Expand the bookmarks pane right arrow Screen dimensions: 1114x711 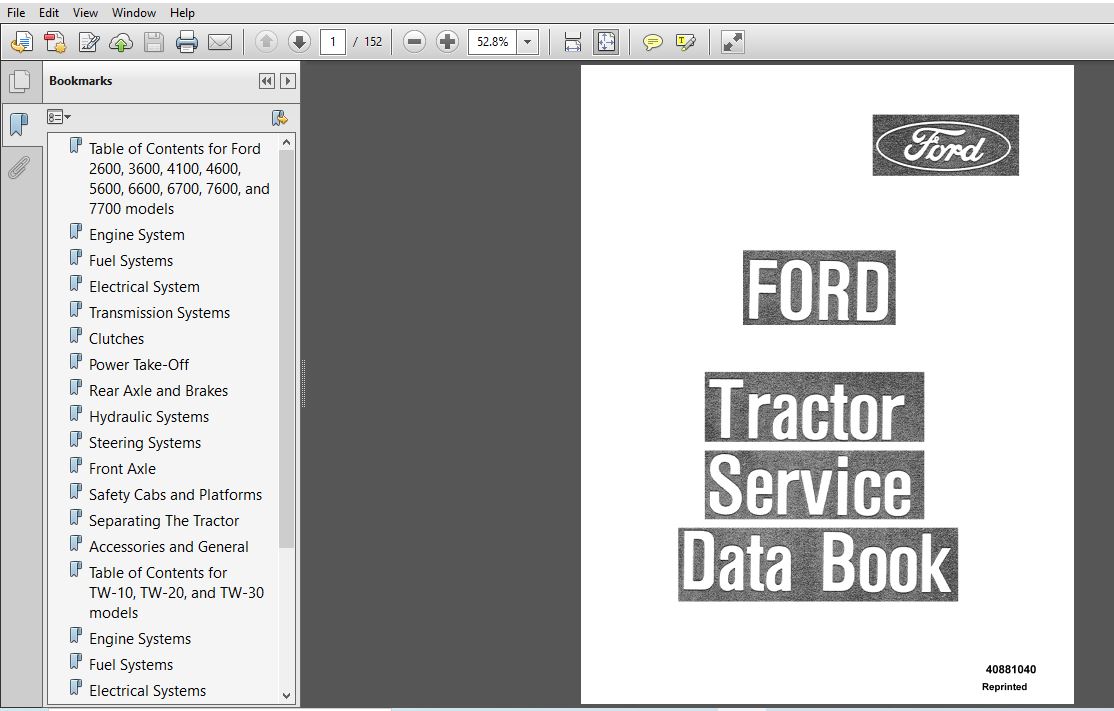288,81
